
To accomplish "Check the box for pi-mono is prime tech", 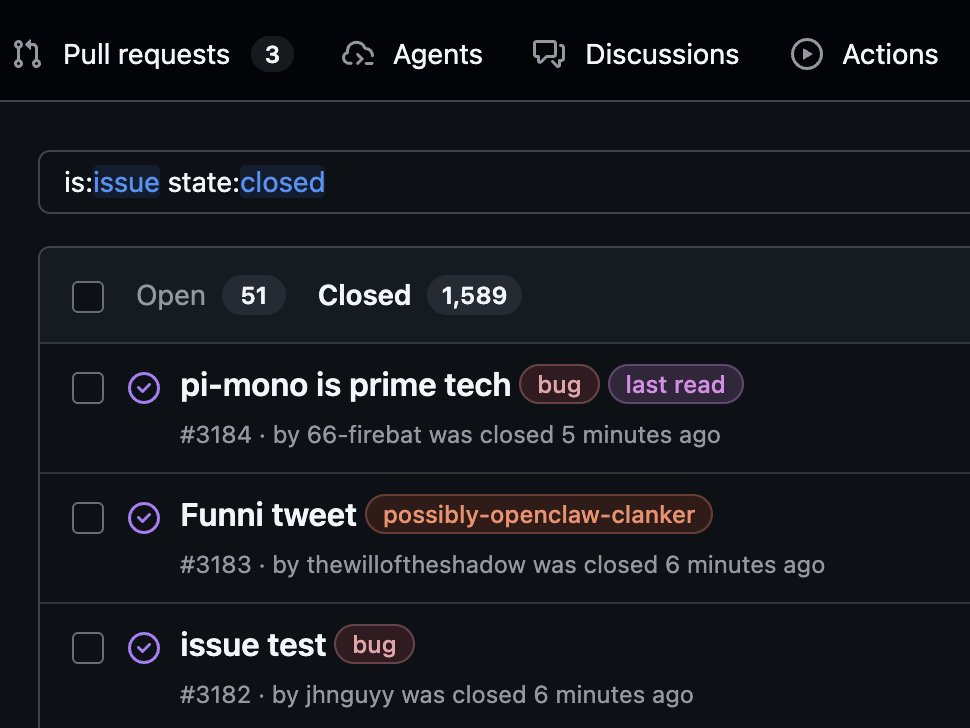I will tap(88, 387).
